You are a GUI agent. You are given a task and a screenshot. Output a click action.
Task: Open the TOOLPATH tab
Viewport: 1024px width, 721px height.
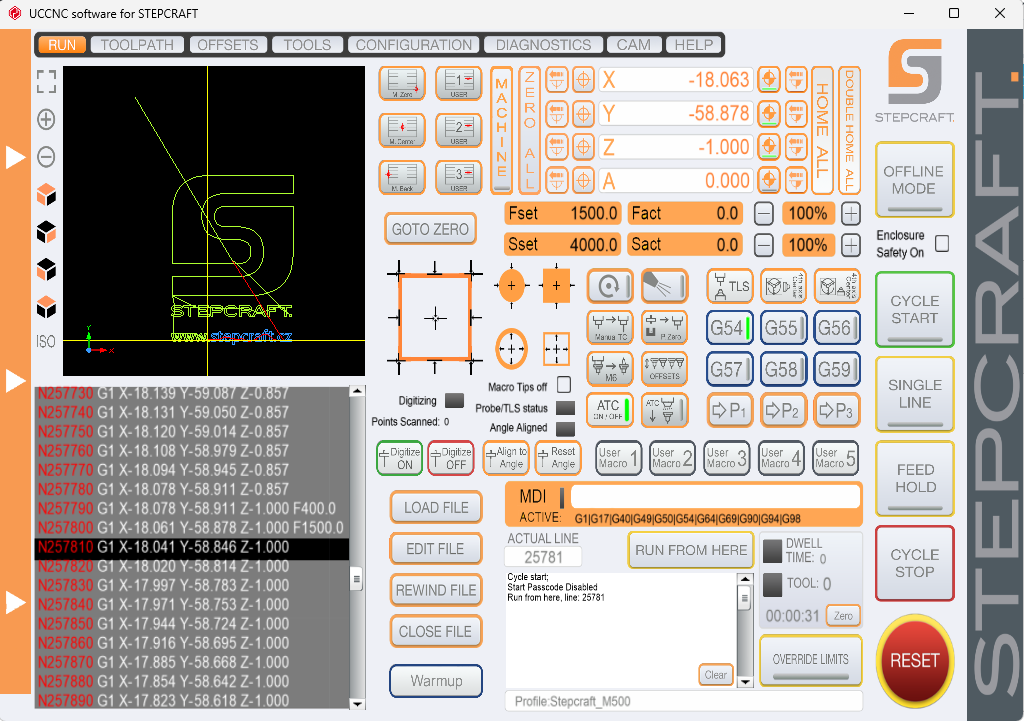click(x=137, y=44)
